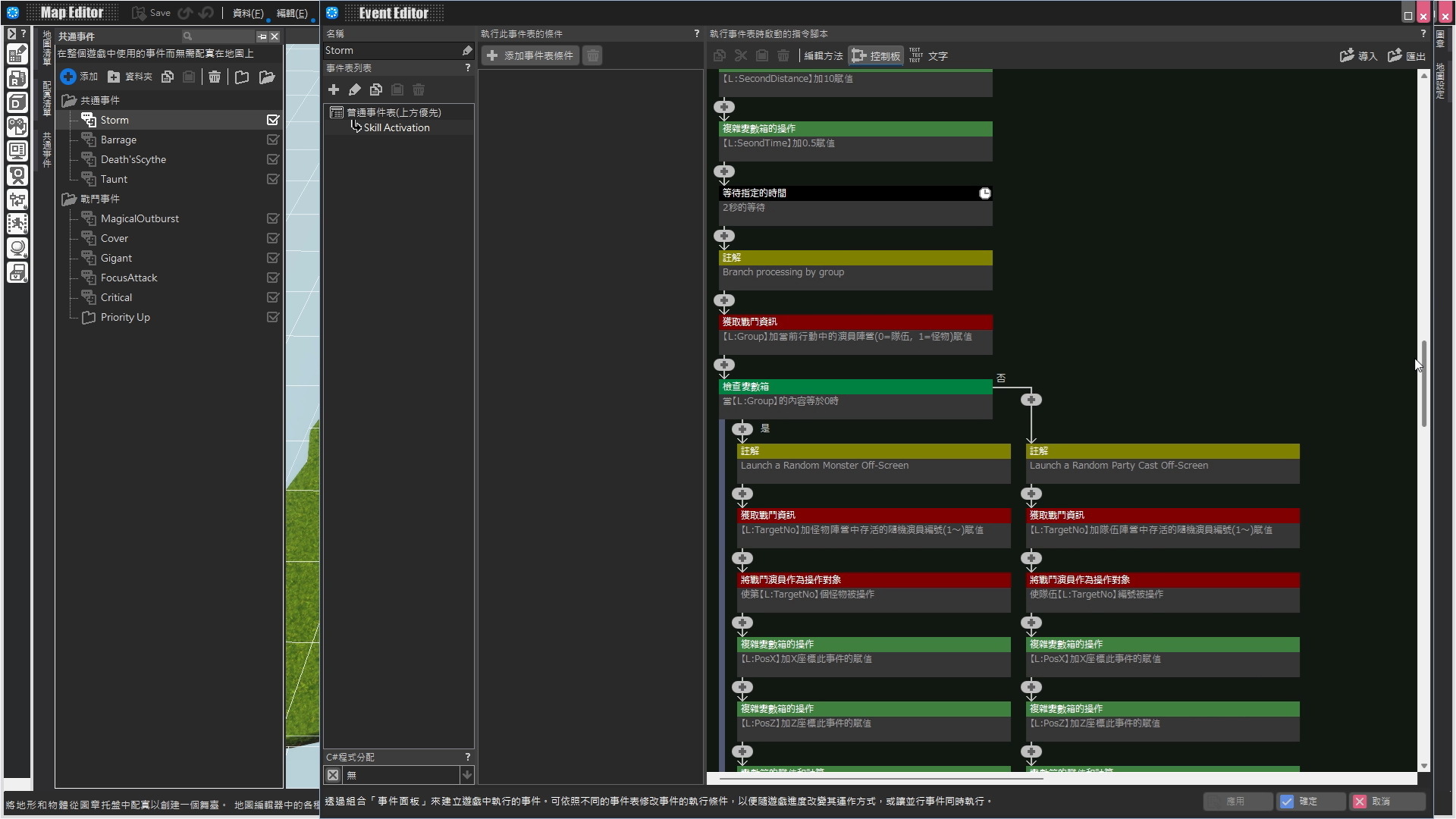
Task: Click the rename pencil beside Storm name field
Action: (x=467, y=51)
